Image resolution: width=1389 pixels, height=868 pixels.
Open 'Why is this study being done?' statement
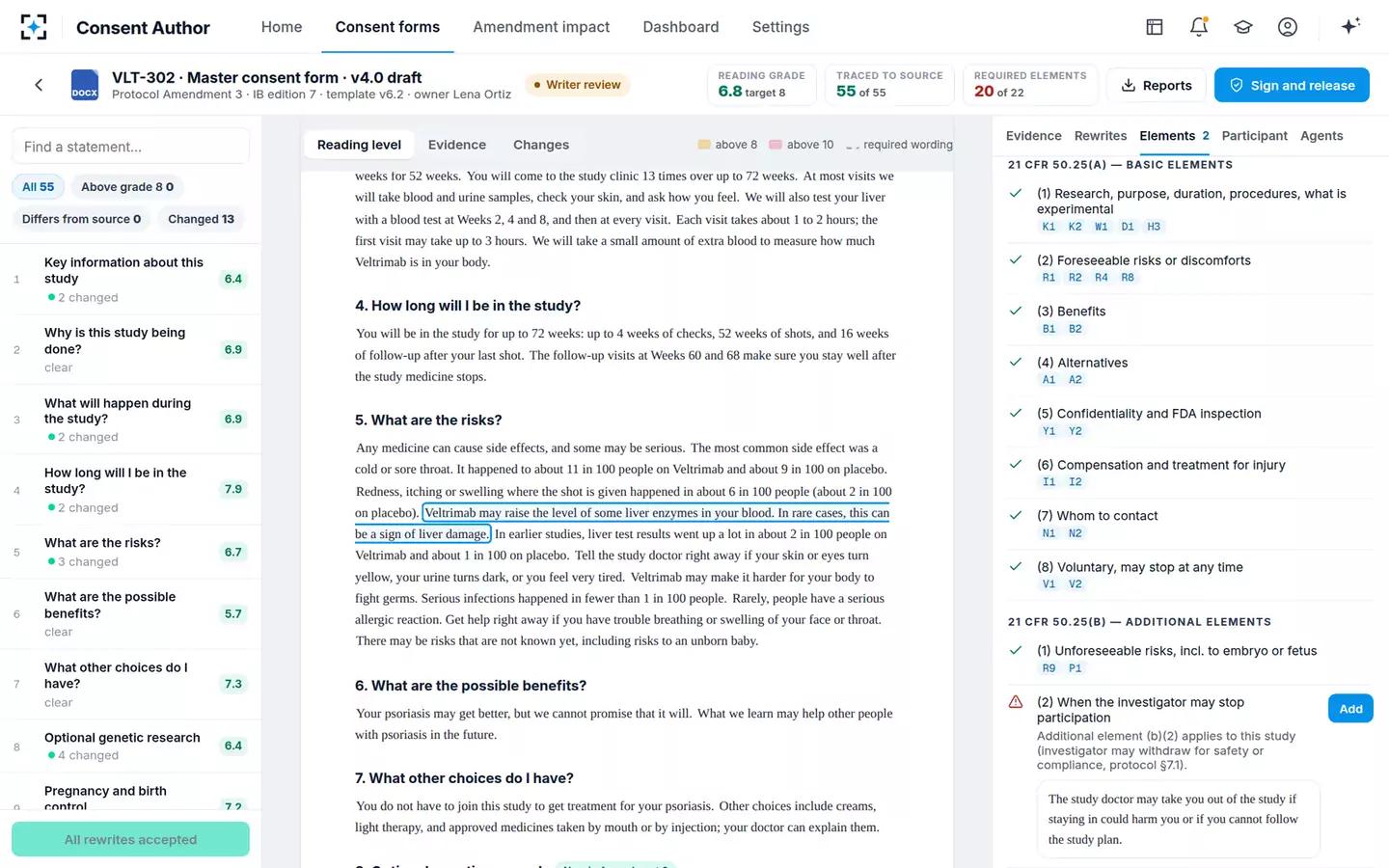point(130,349)
